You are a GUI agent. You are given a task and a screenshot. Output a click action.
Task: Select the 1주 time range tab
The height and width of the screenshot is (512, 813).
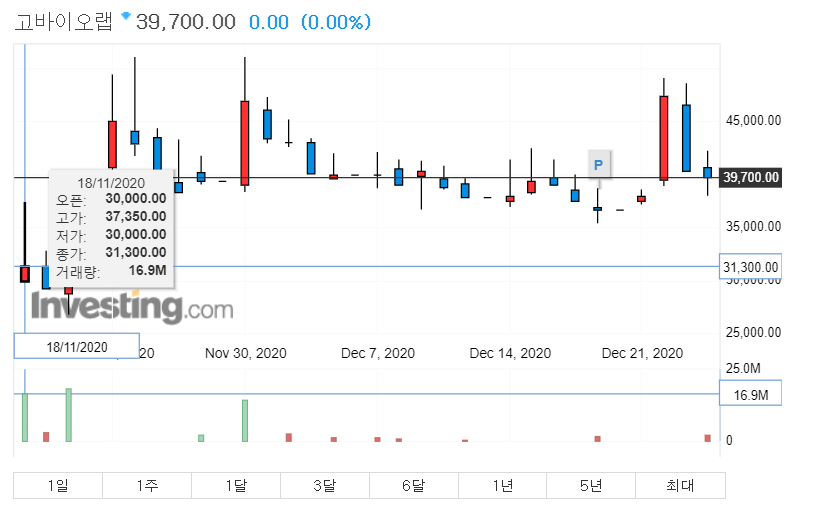[147, 486]
